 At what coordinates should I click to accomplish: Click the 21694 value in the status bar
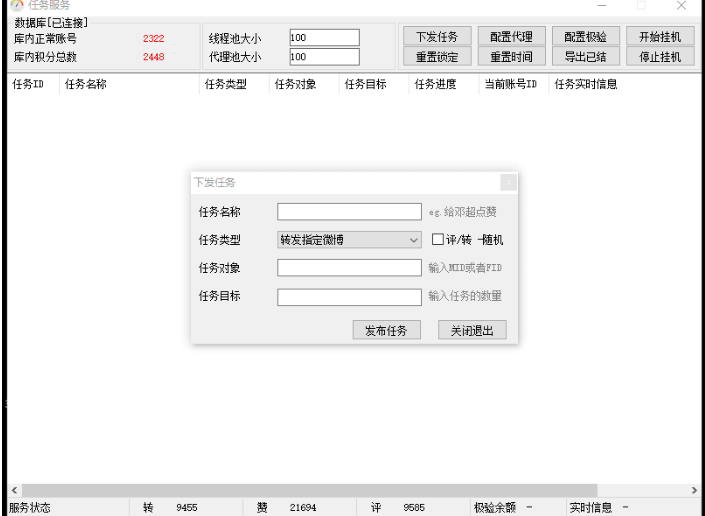(x=303, y=507)
